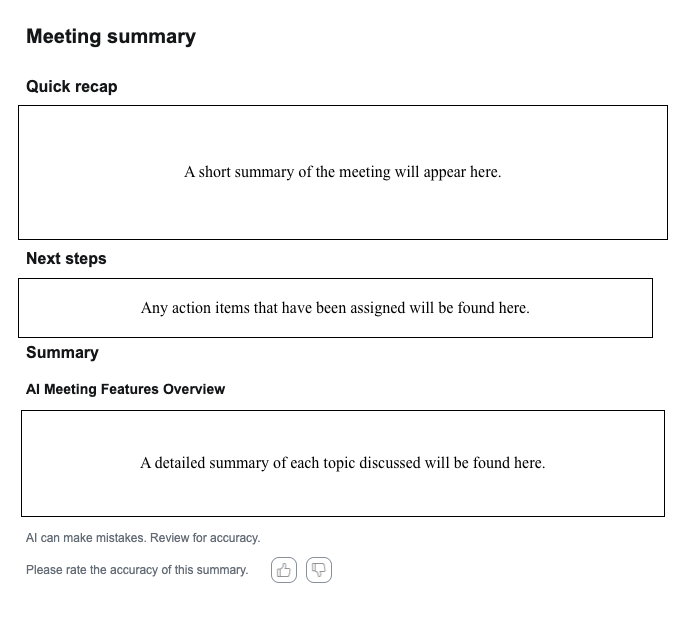Click the AI Meeting Features Overview subheading
685x620 pixels.
126,389
